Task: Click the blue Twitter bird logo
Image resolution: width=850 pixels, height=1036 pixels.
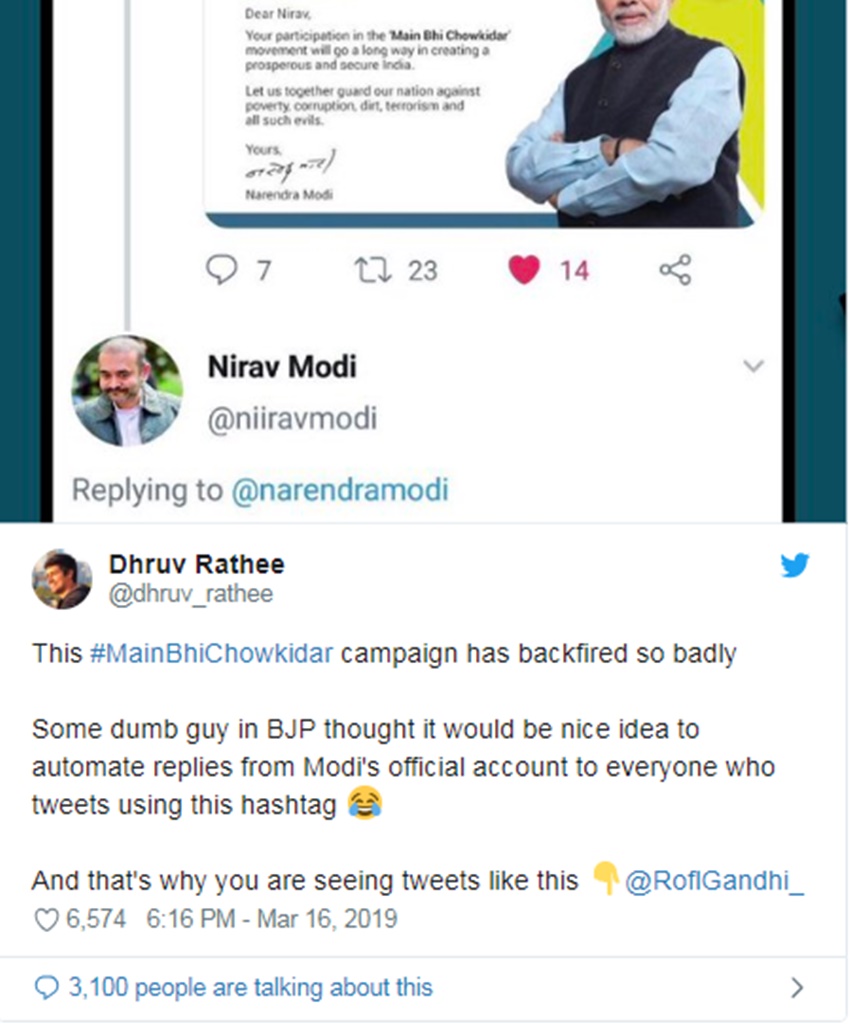Action: pyautogui.click(x=795, y=566)
